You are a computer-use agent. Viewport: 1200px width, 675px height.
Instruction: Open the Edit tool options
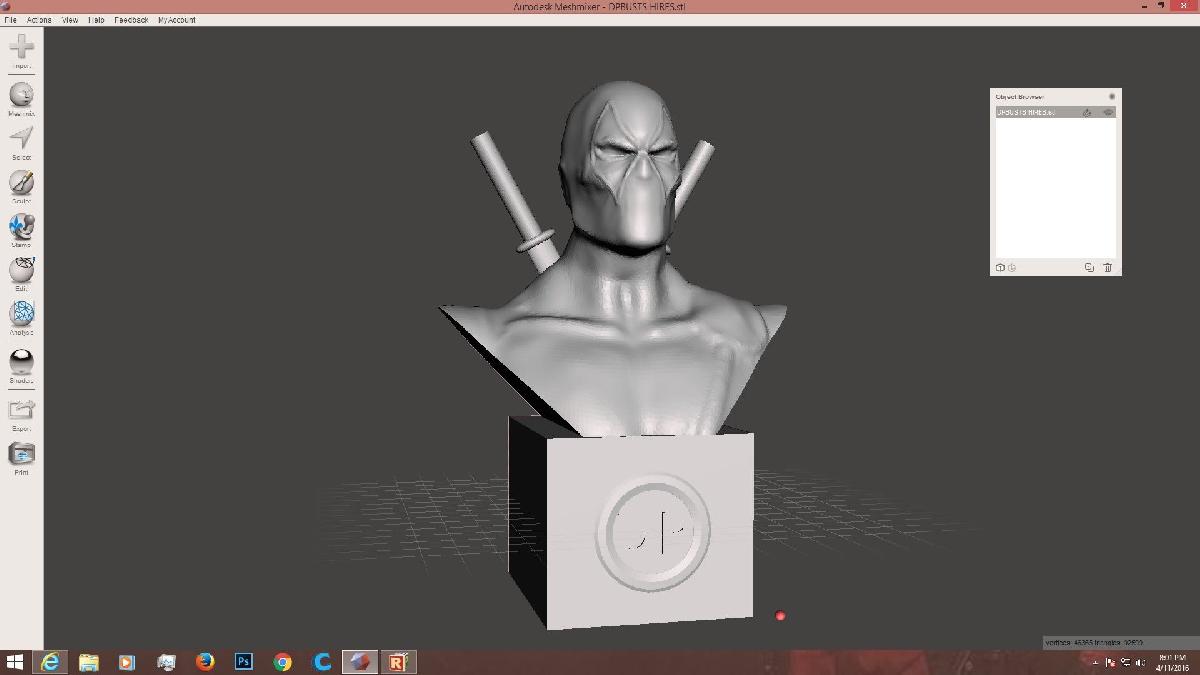(20, 272)
